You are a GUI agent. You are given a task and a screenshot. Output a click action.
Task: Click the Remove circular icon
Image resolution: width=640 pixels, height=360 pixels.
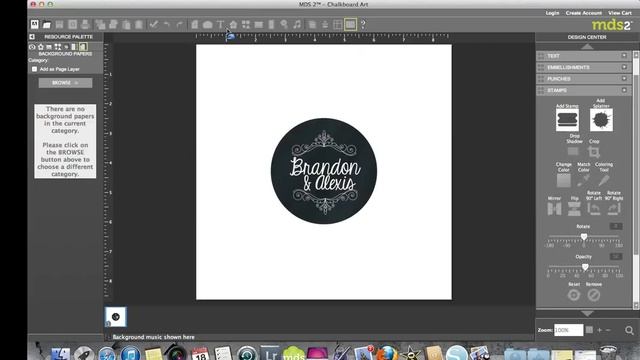coord(593,295)
